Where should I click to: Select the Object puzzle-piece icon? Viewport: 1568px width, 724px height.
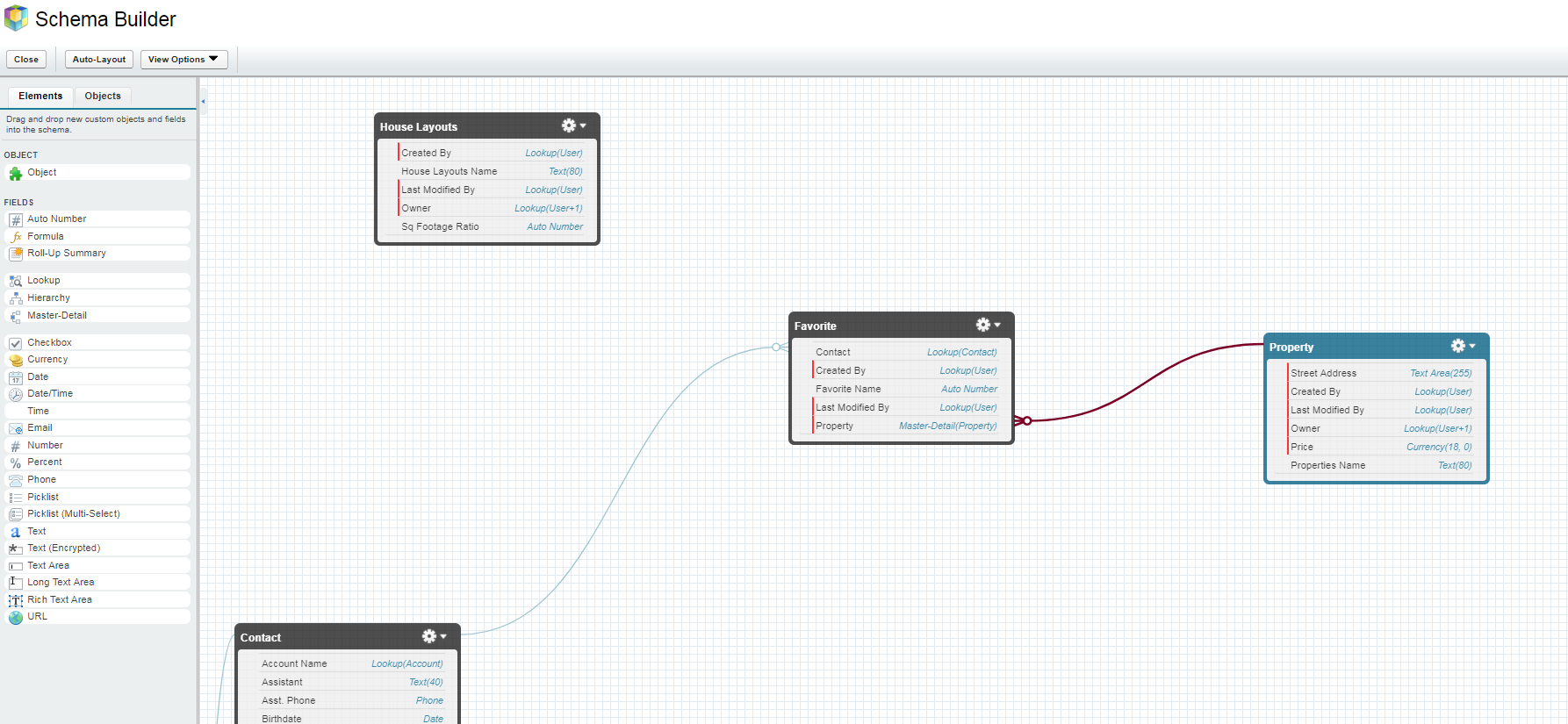point(15,174)
